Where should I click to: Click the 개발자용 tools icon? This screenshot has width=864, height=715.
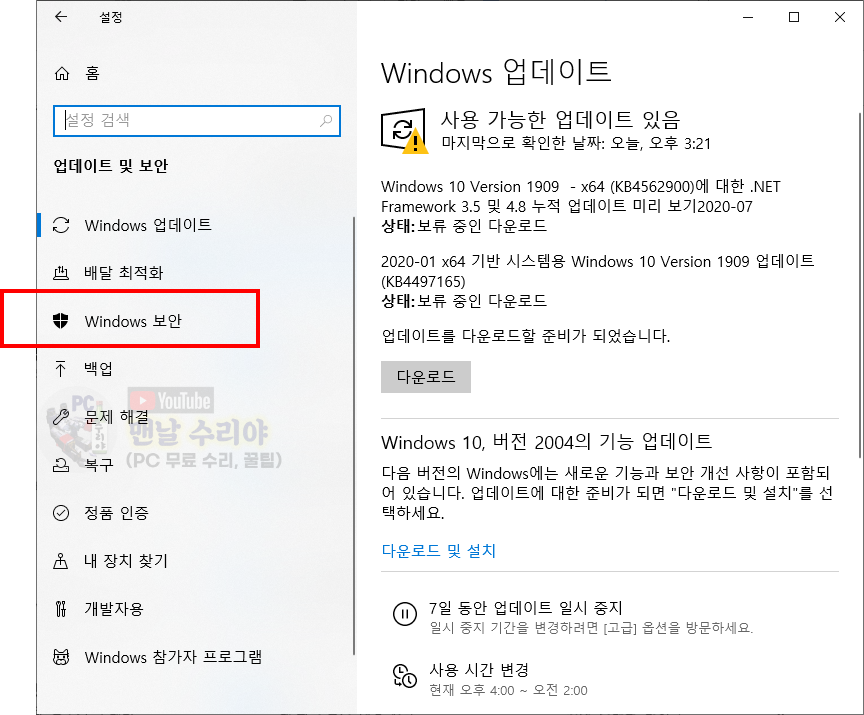click(61, 609)
